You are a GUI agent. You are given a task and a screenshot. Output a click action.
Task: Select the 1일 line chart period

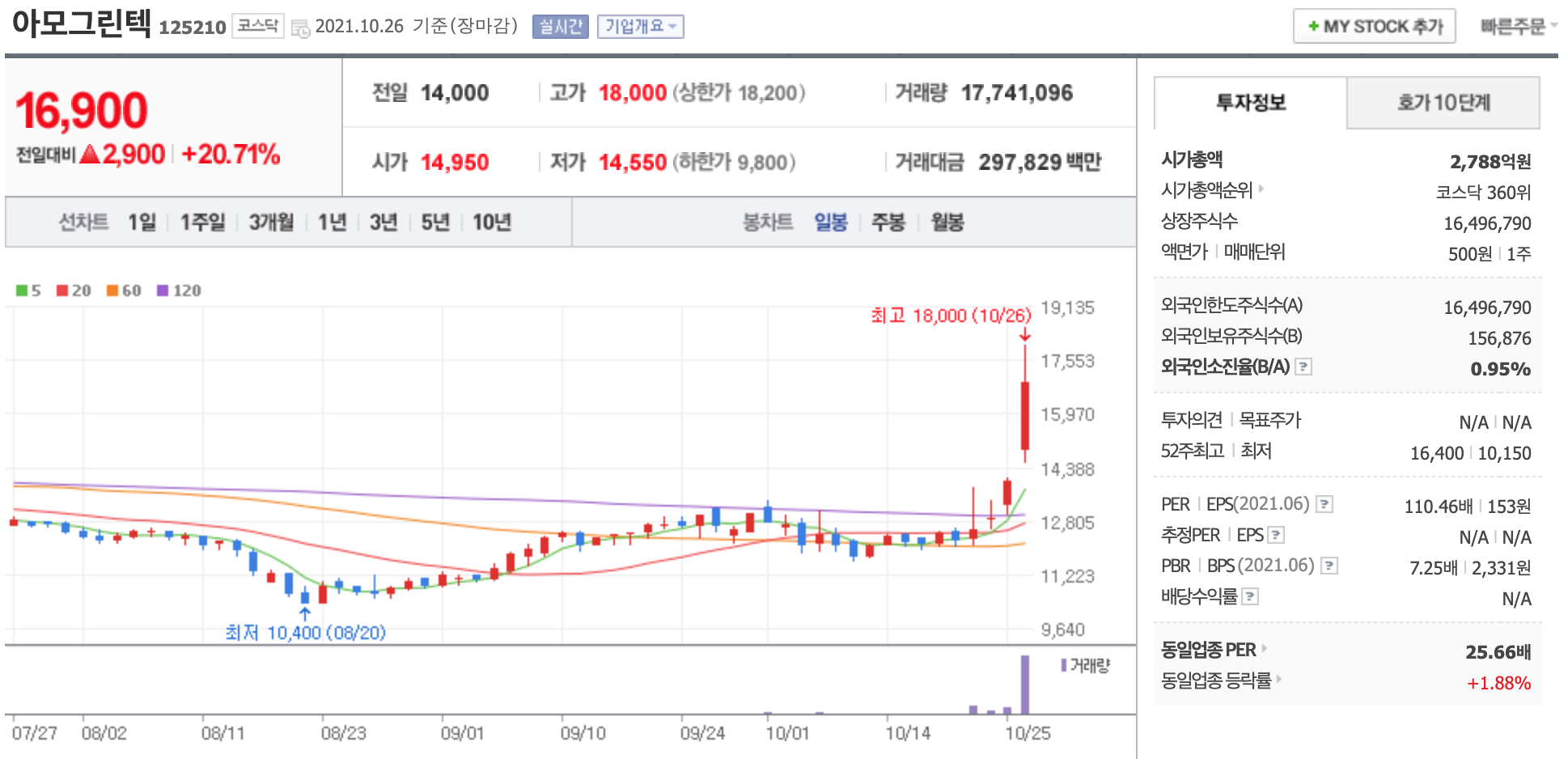tap(142, 222)
